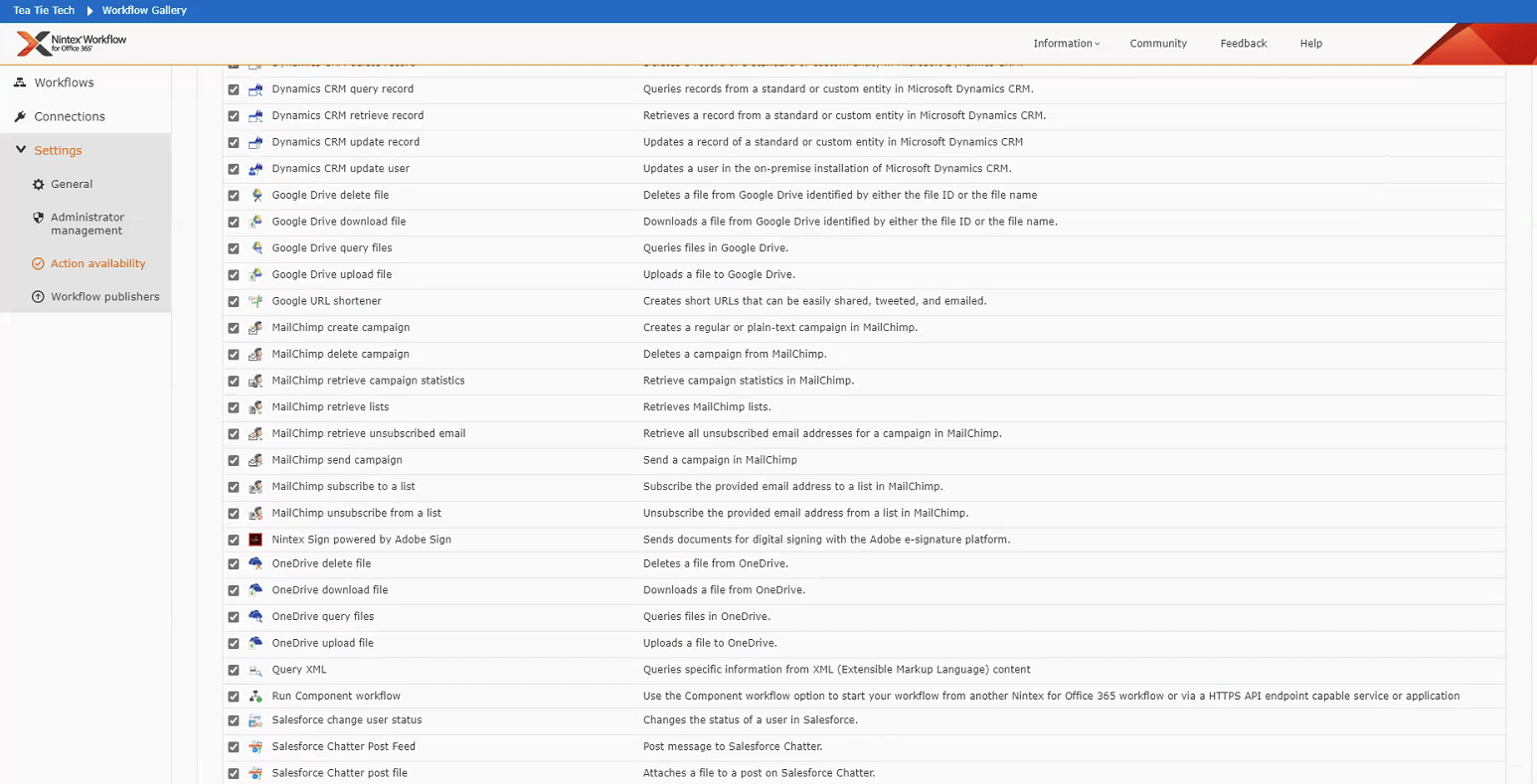Click 'Dynamics CRM query record' action name

(x=342, y=89)
